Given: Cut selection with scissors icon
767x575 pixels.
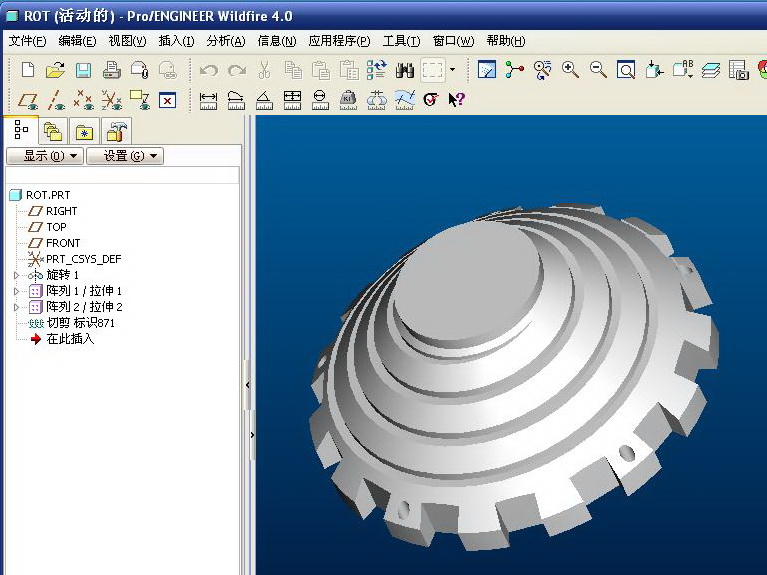Looking at the screenshot, I should pyautogui.click(x=264, y=70).
